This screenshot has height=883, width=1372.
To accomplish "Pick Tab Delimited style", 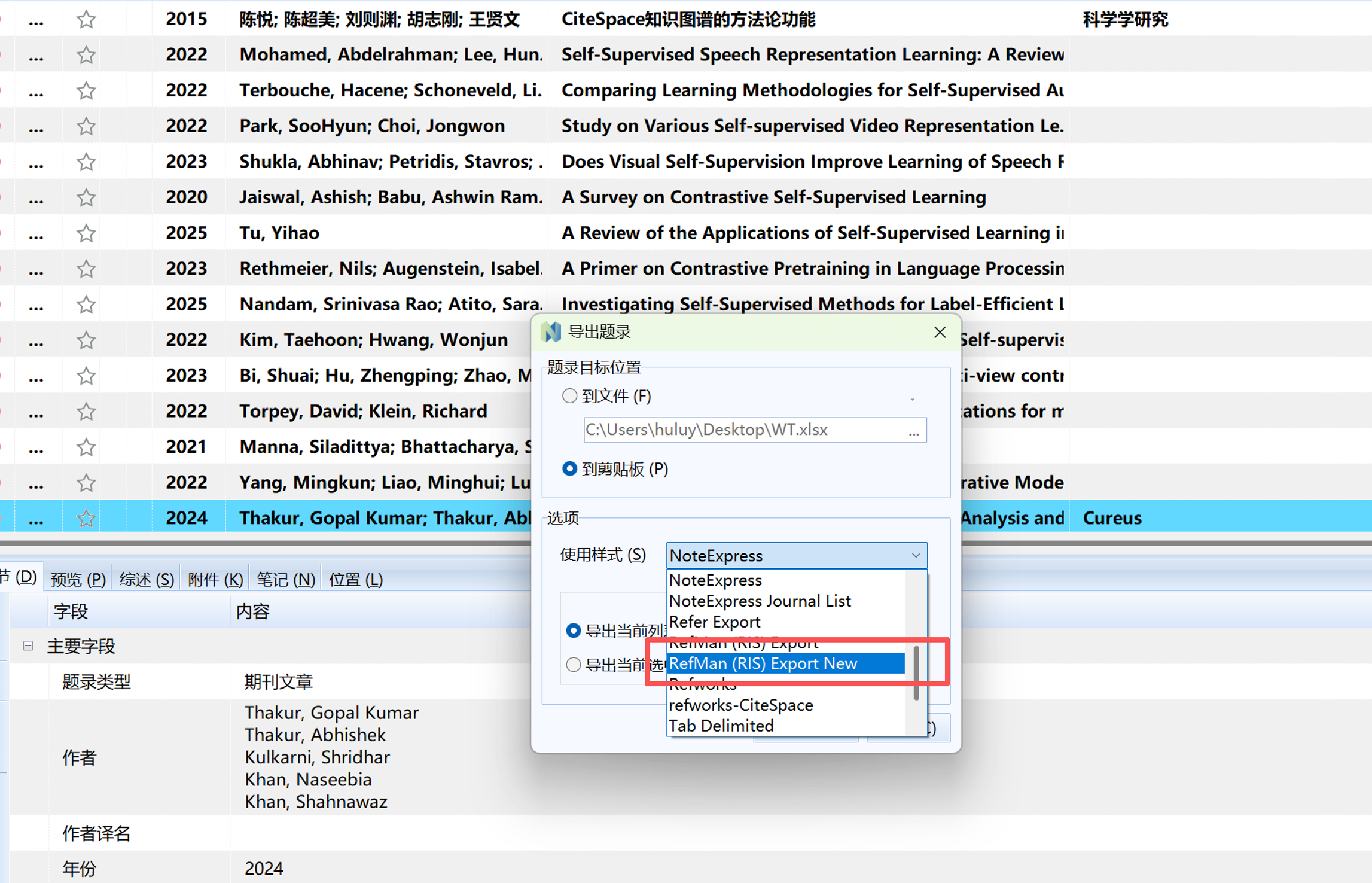I will pyautogui.click(x=785, y=726).
